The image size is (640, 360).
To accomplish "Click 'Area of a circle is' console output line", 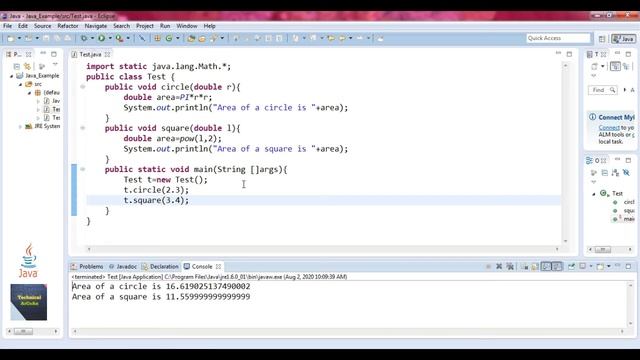I will click(x=161, y=287).
